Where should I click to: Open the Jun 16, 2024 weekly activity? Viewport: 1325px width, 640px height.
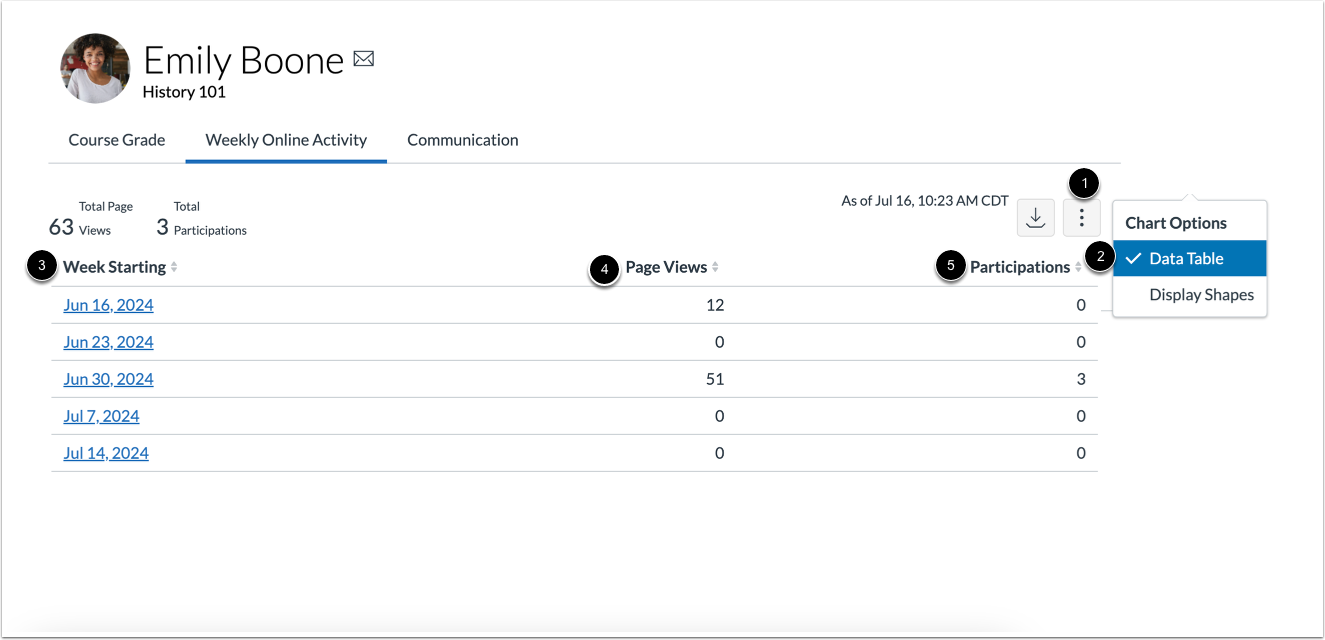pos(108,305)
